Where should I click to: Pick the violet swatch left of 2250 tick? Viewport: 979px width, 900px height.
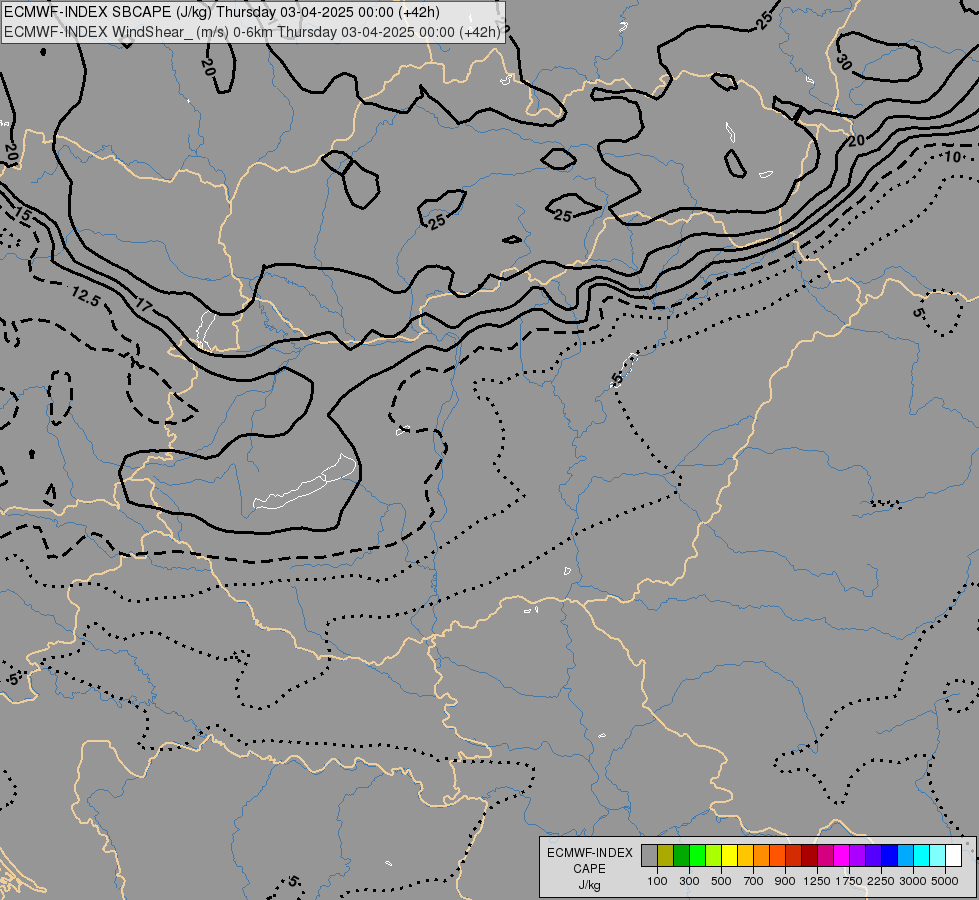(873, 856)
